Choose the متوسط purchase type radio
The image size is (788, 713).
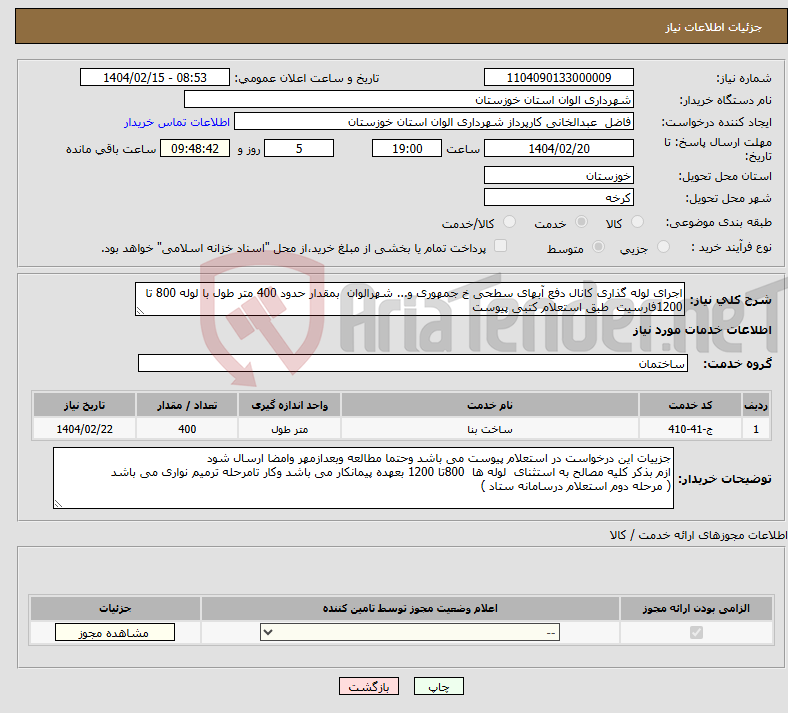598,247
